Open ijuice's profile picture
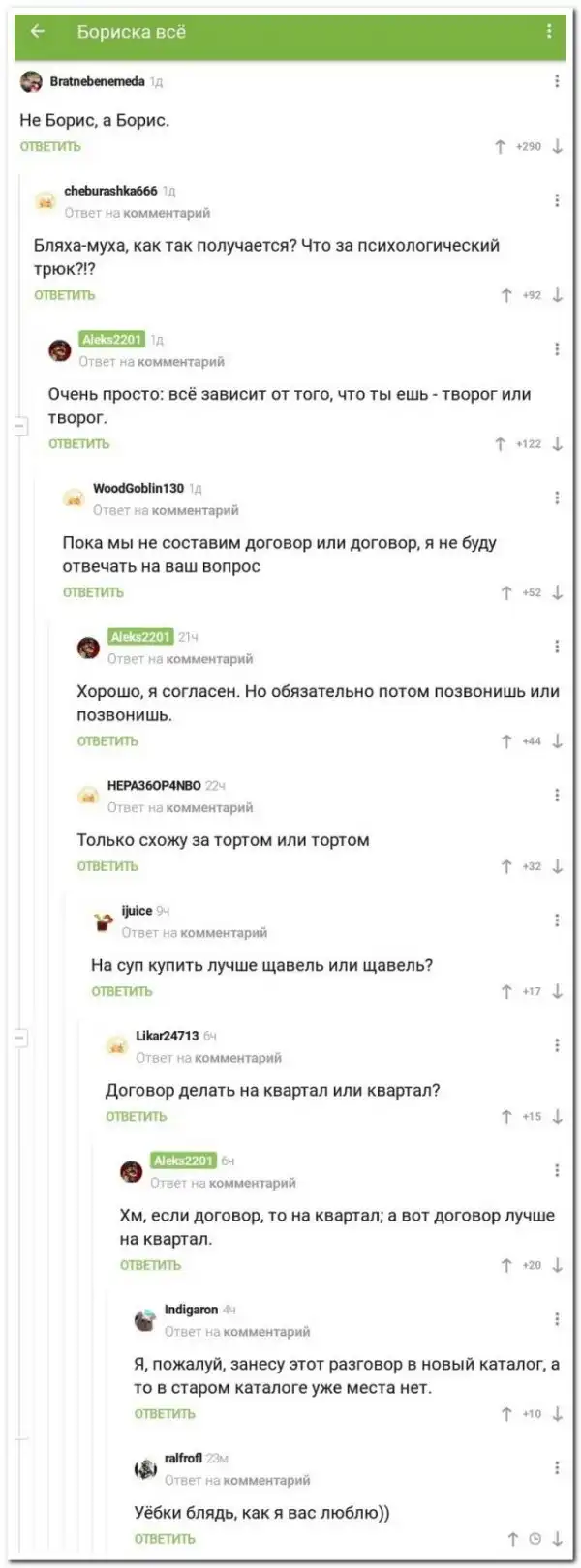The image size is (581, 1568). [x=103, y=920]
